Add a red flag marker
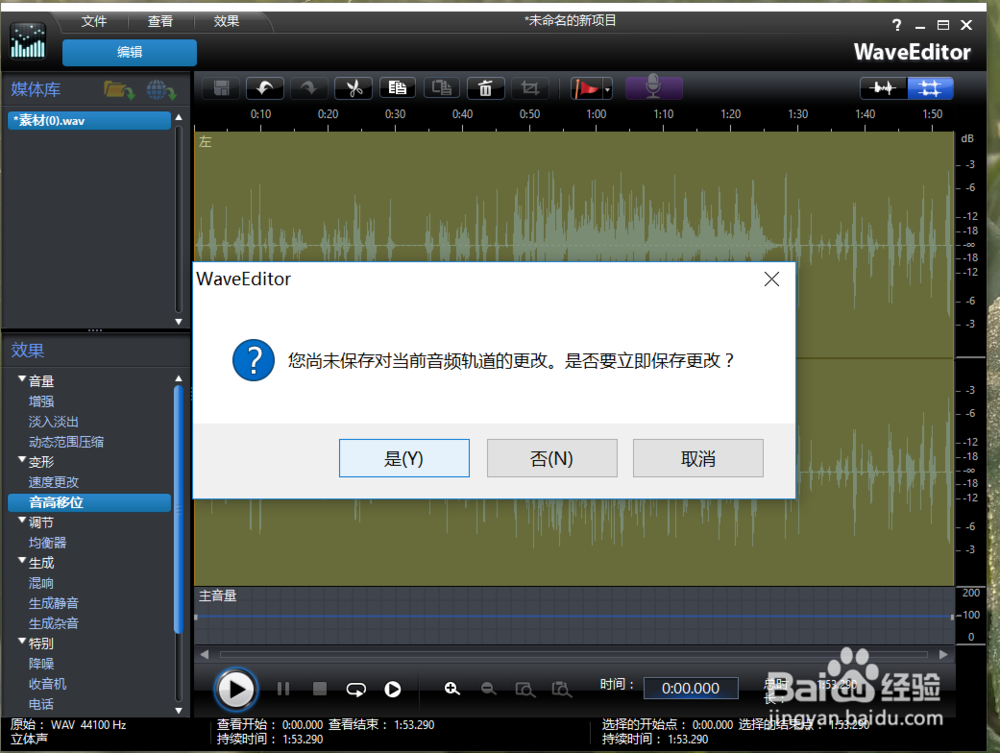 (586, 89)
